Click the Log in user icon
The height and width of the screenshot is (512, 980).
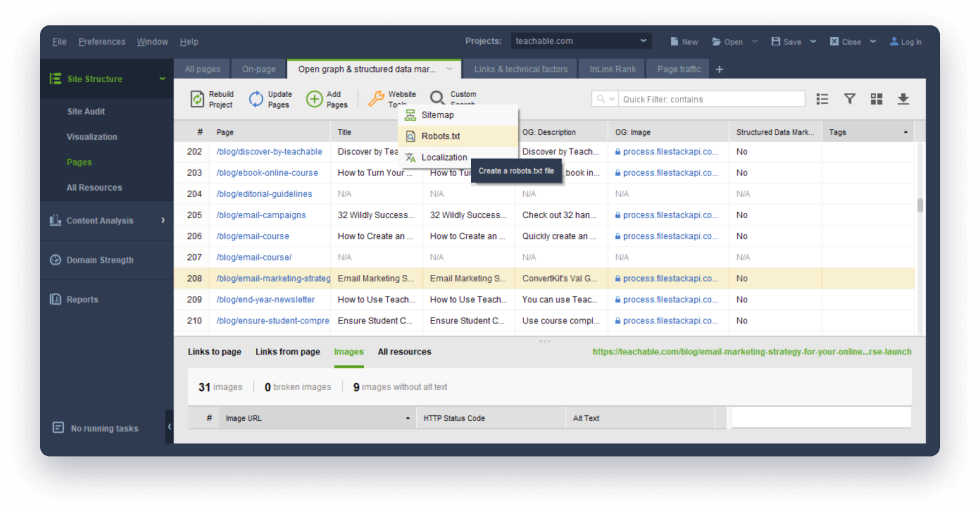pyautogui.click(x=894, y=41)
